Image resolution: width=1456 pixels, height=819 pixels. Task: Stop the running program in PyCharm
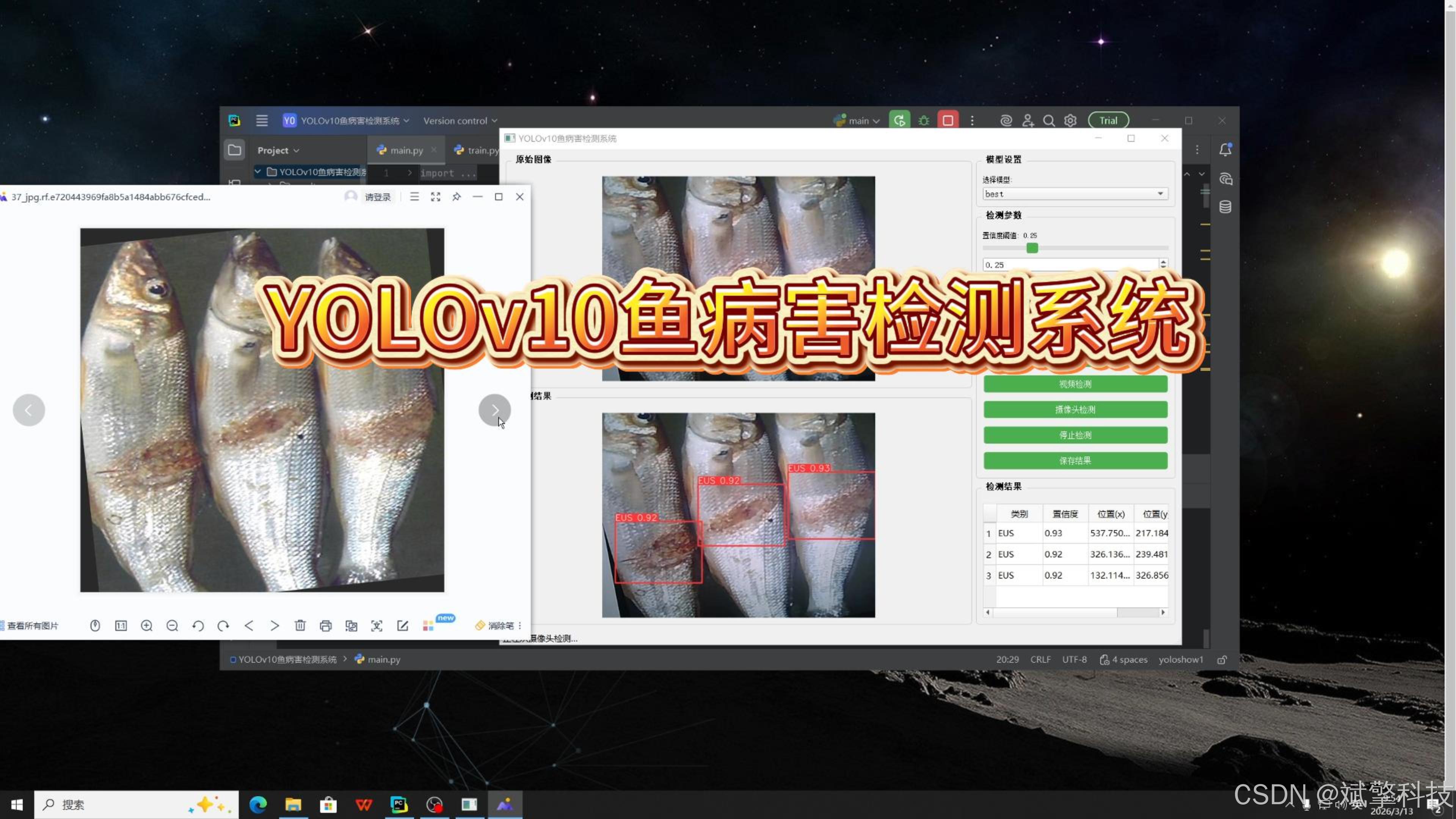click(948, 121)
